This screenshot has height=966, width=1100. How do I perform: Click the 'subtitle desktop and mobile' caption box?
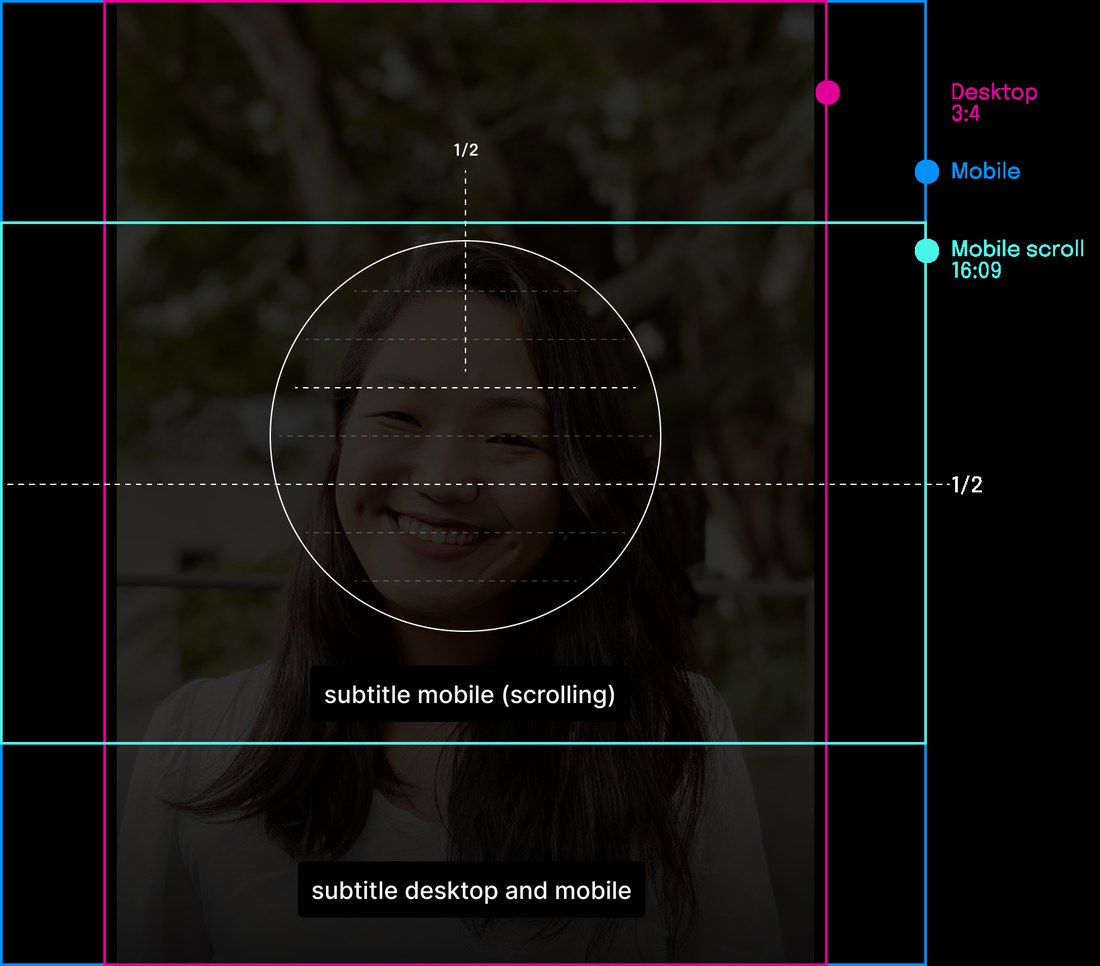pyautogui.click(x=471, y=890)
